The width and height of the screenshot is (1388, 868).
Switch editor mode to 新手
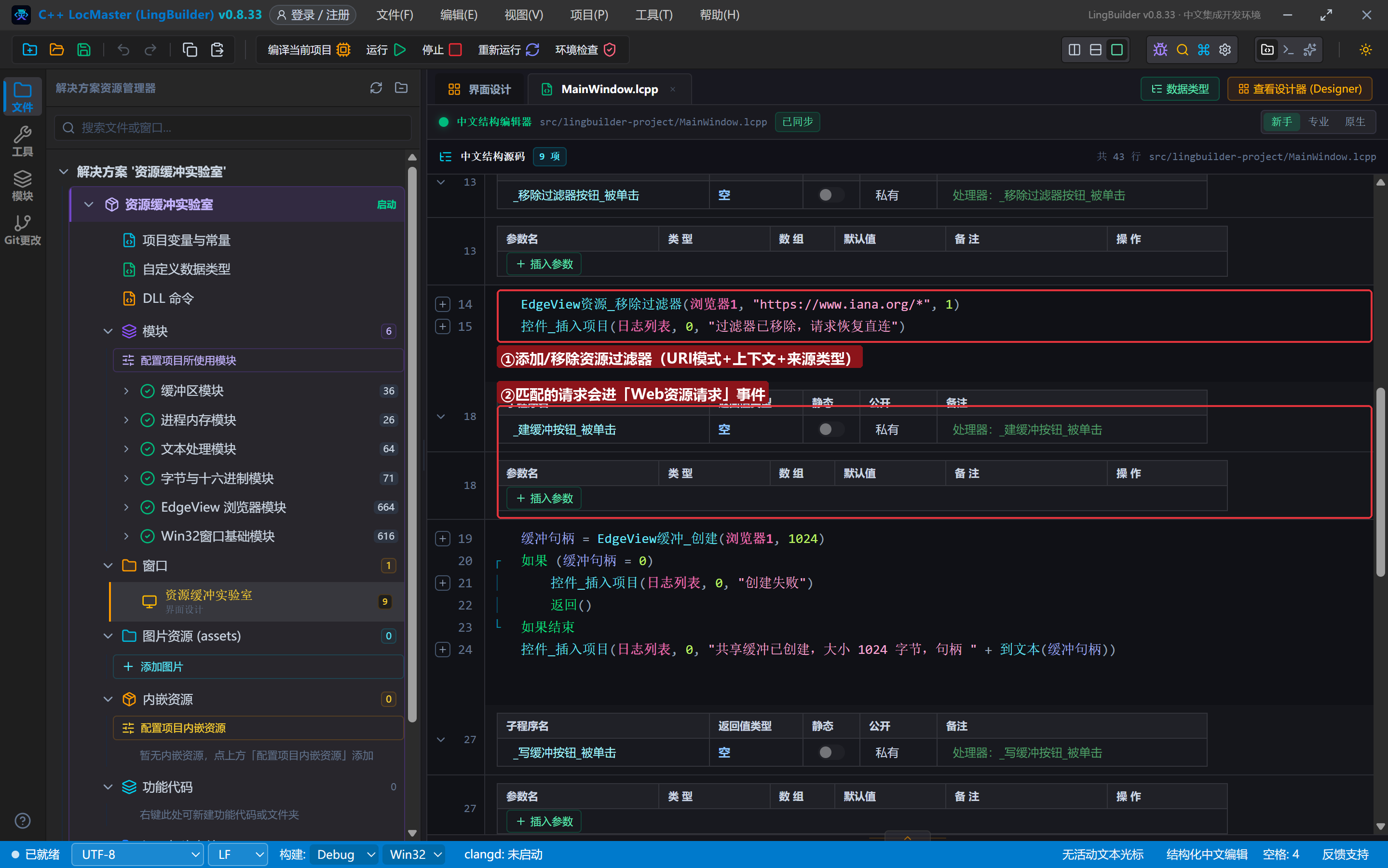(x=1281, y=122)
